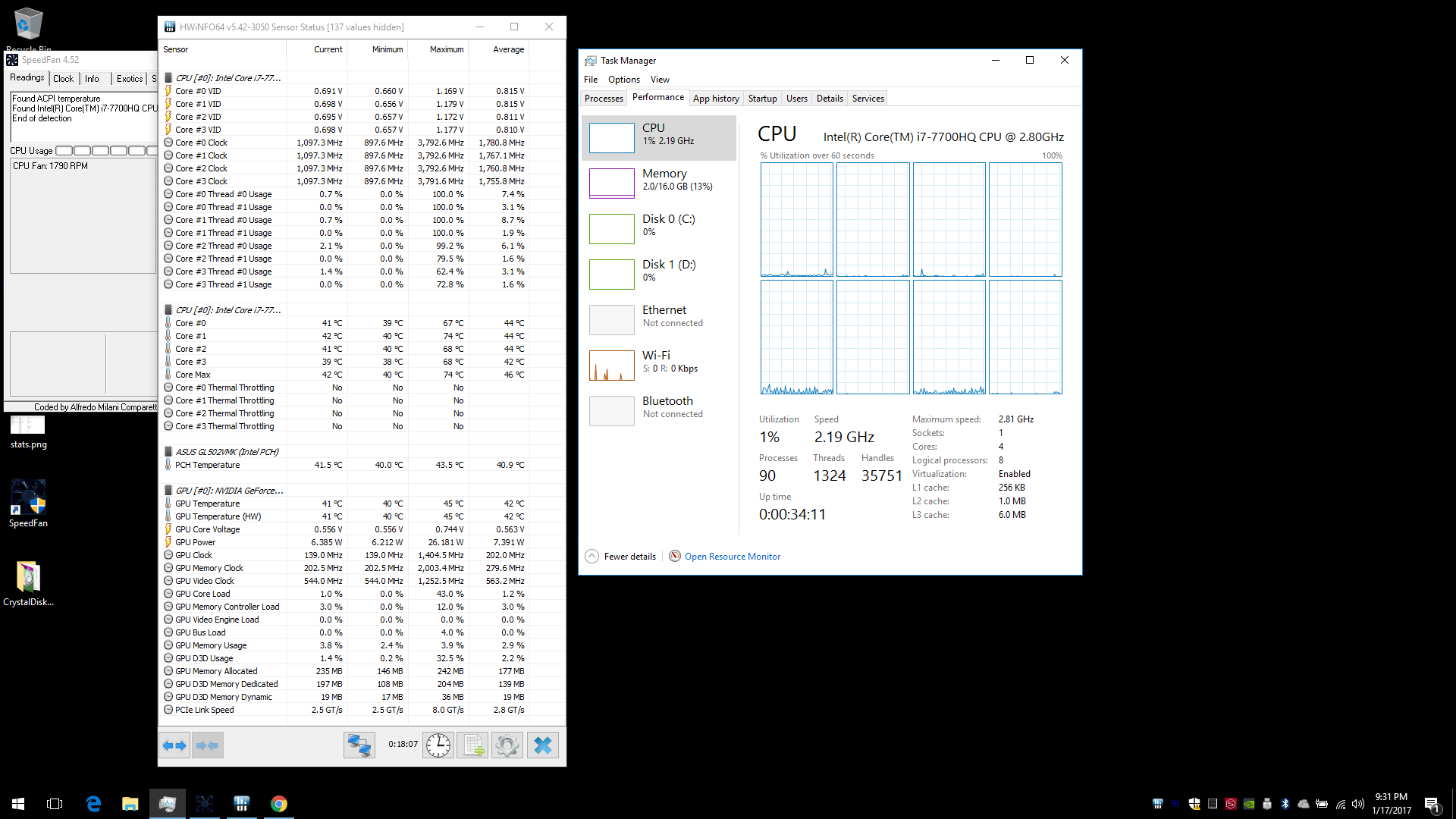Select Wi-Fi performance item

(659, 365)
